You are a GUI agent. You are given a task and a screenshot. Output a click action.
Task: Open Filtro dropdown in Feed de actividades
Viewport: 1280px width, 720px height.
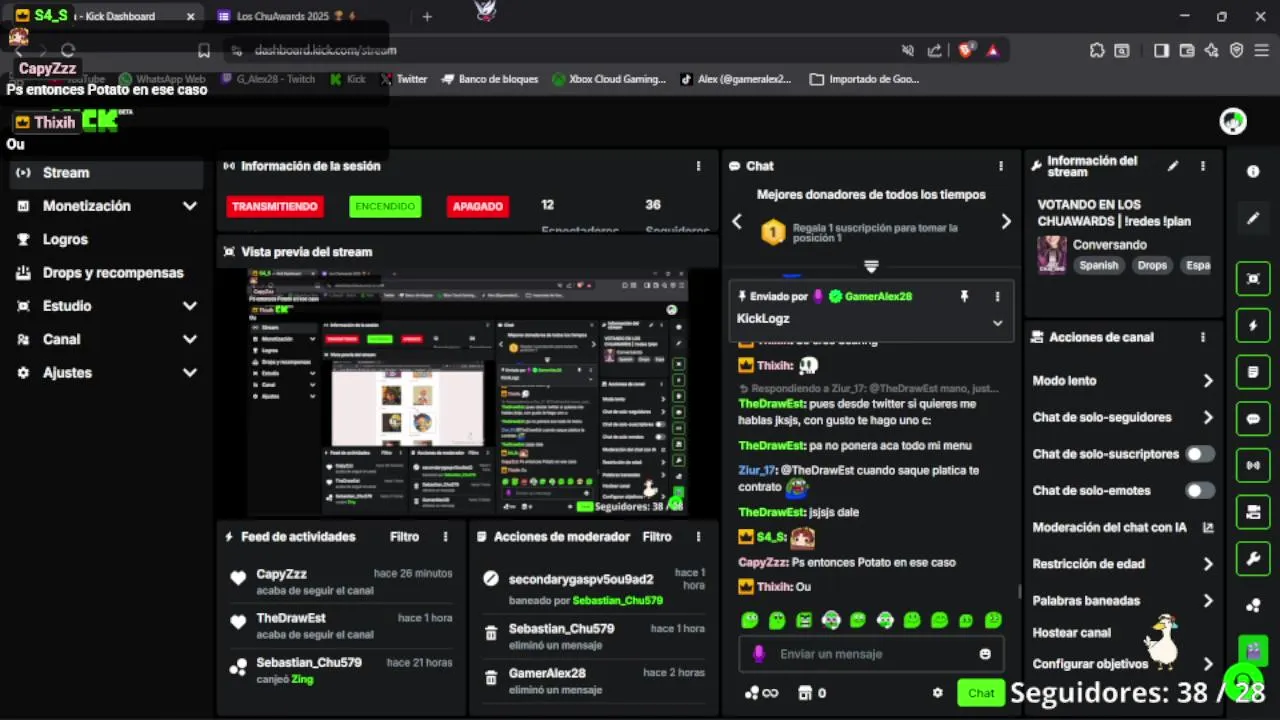point(404,537)
